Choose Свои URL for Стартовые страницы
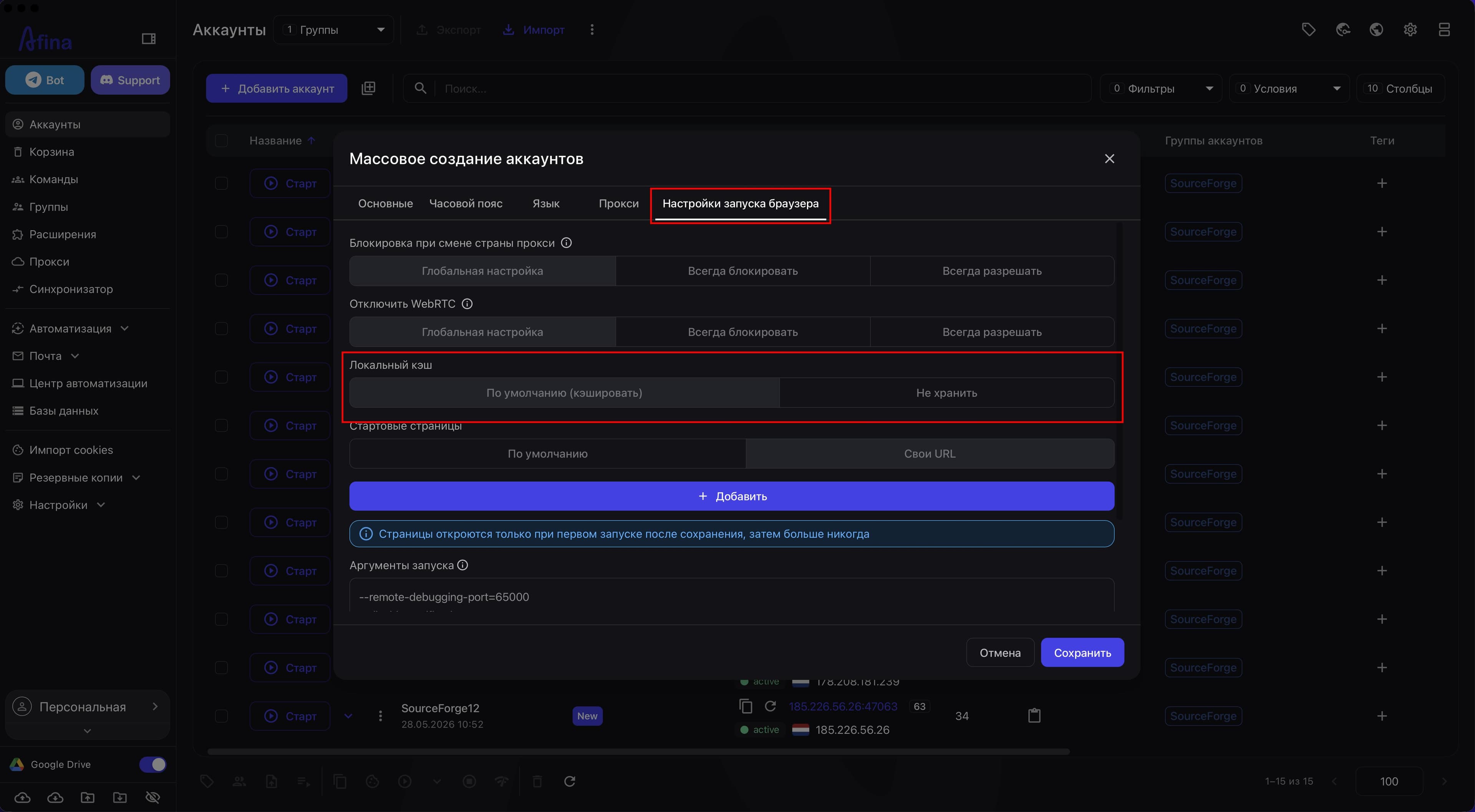This screenshot has height=812, width=1475. 929,454
